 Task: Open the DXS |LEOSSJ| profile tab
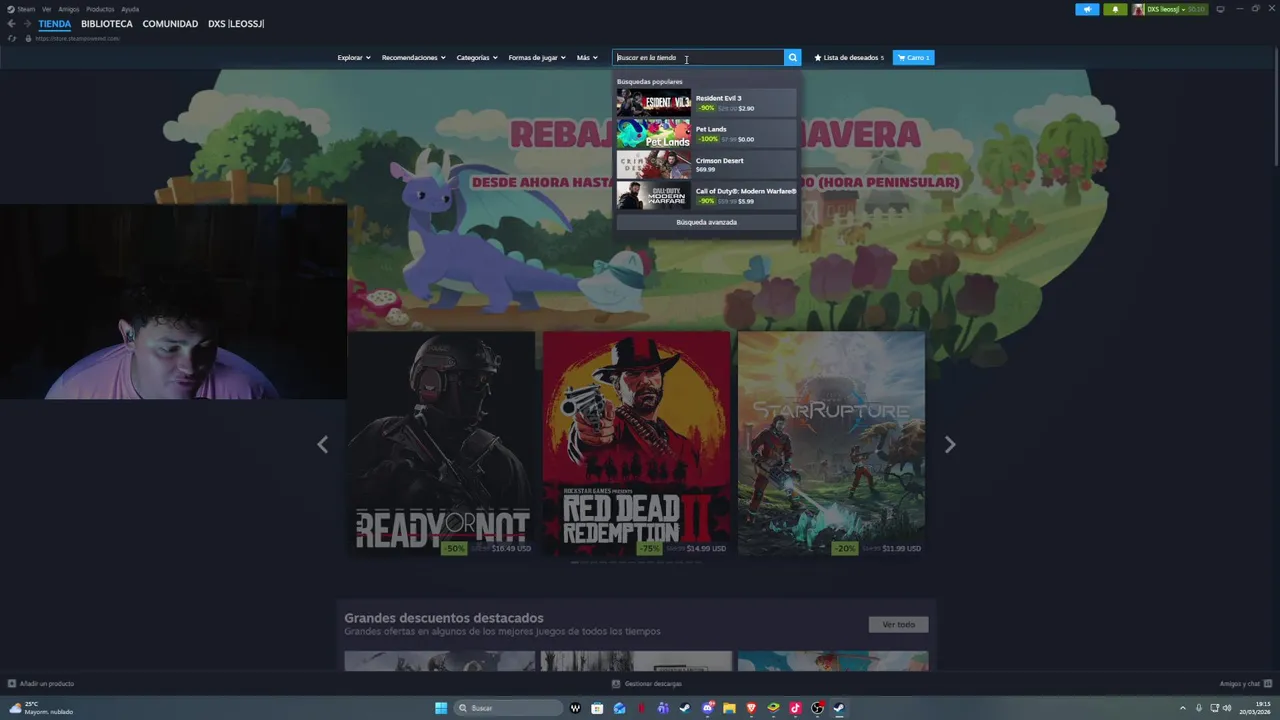click(236, 24)
